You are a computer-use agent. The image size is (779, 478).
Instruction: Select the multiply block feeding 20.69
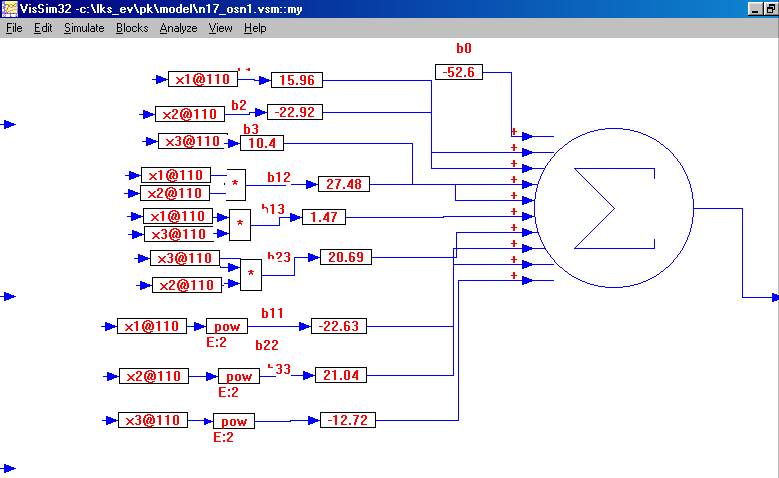coord(251,273)
